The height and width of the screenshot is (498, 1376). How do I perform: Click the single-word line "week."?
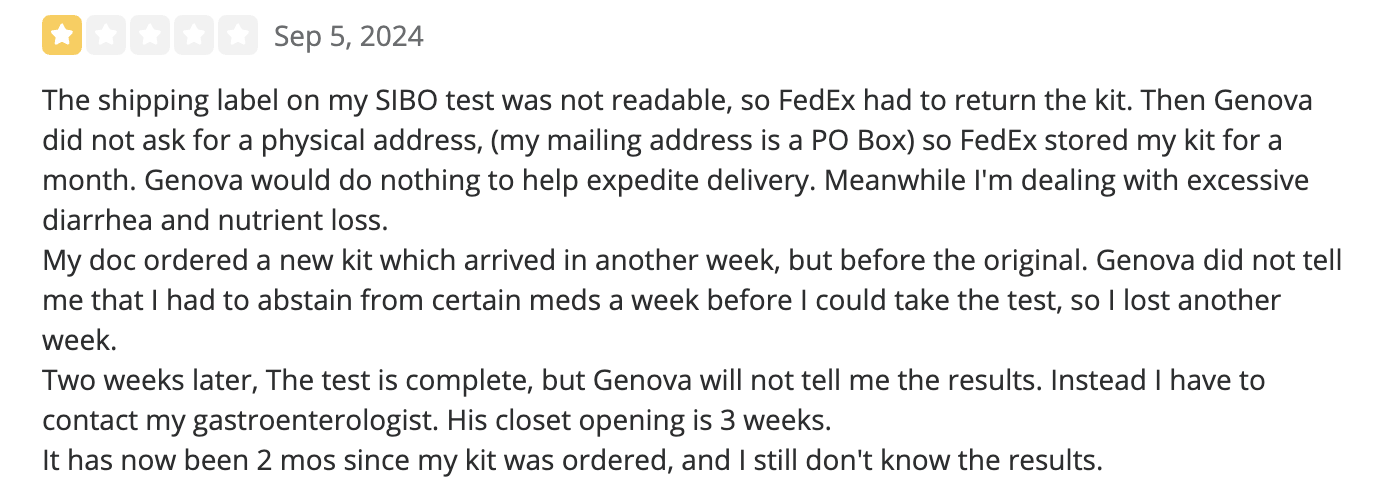tap(80, 341)
